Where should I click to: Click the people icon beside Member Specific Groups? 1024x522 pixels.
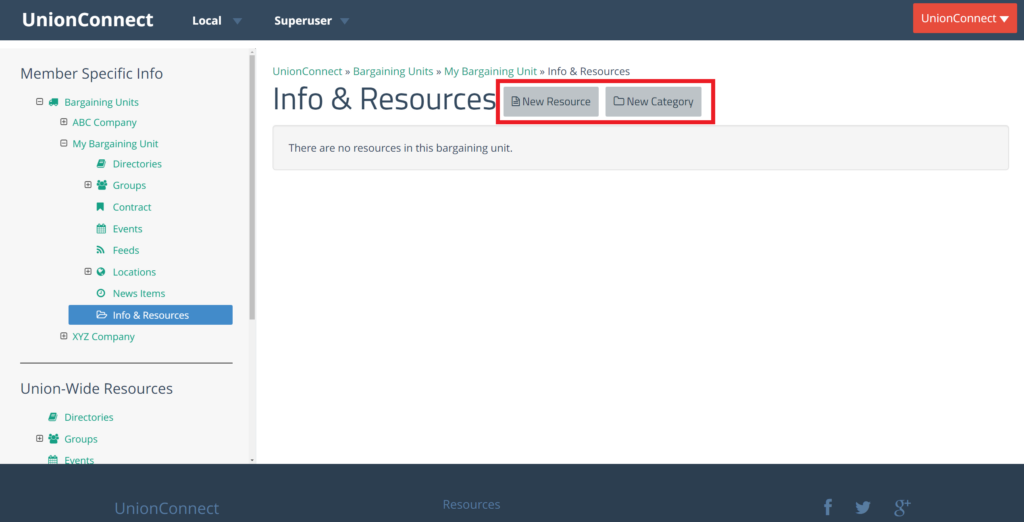click(x=101, y=186)
